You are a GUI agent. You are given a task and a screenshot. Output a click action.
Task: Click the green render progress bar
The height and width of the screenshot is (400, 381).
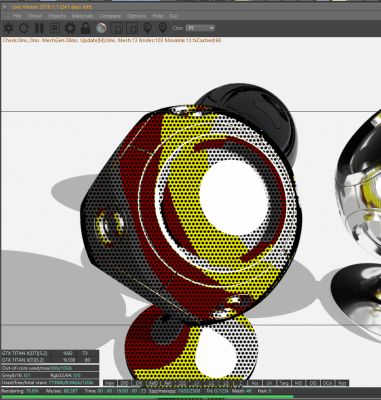(147, 397)
